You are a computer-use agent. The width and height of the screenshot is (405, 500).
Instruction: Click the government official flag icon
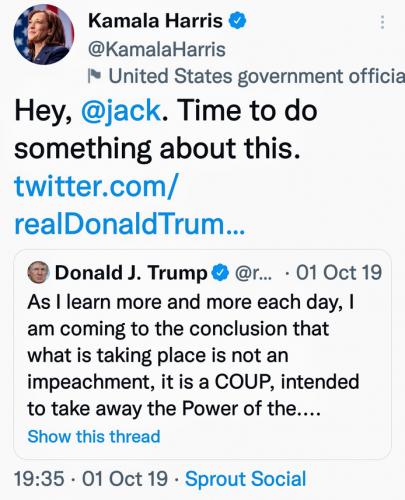(x=94, y=76)
